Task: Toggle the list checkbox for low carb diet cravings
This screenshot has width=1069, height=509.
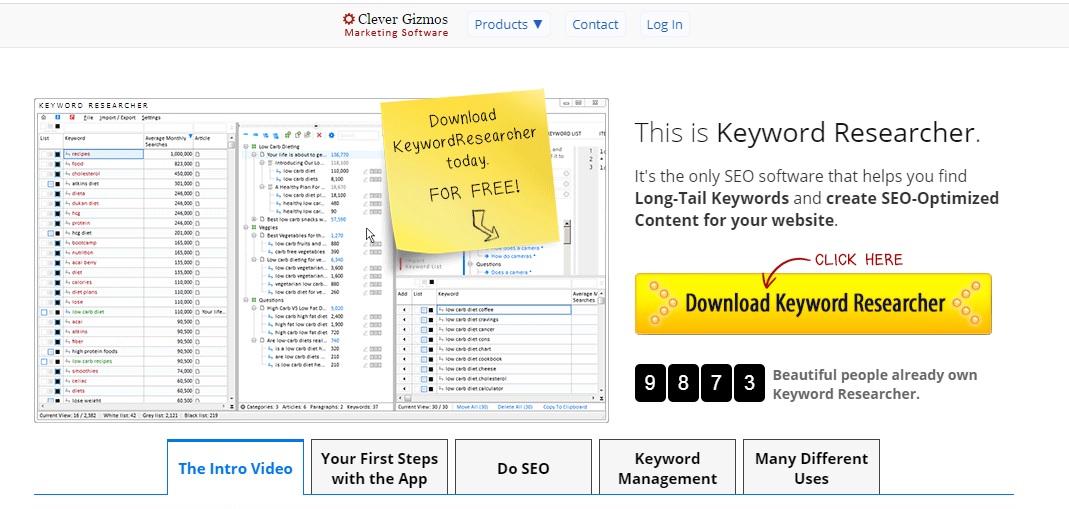Action: click(x=423, y=320)
